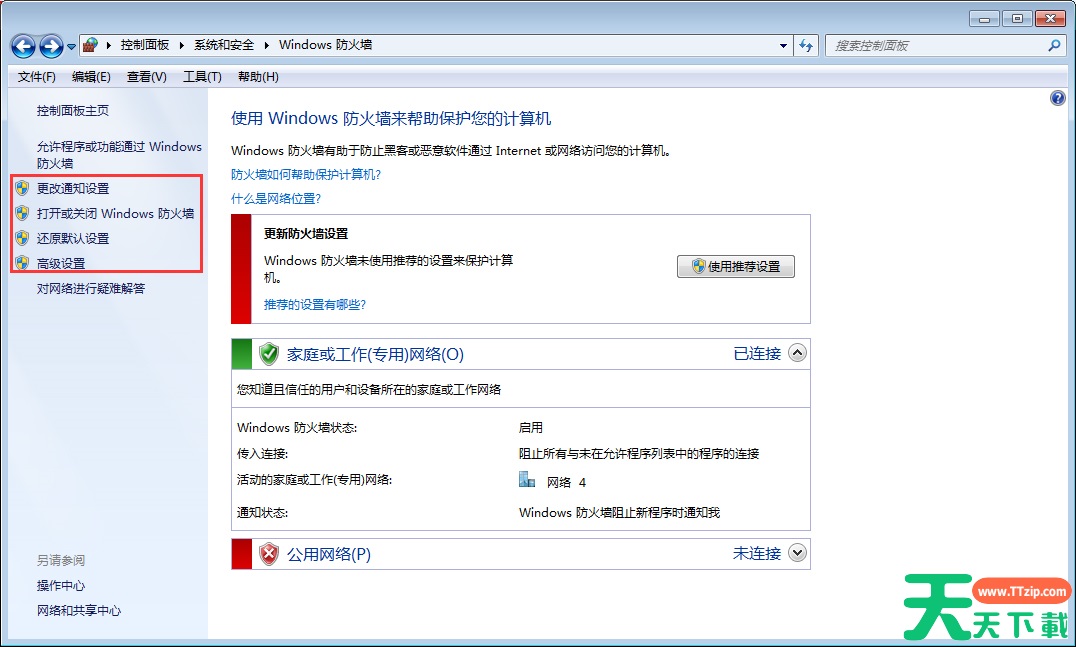This screenshot has width=1076, height=647.
Task: Click the refresh icon in the address bar
Action: [806, 45]
